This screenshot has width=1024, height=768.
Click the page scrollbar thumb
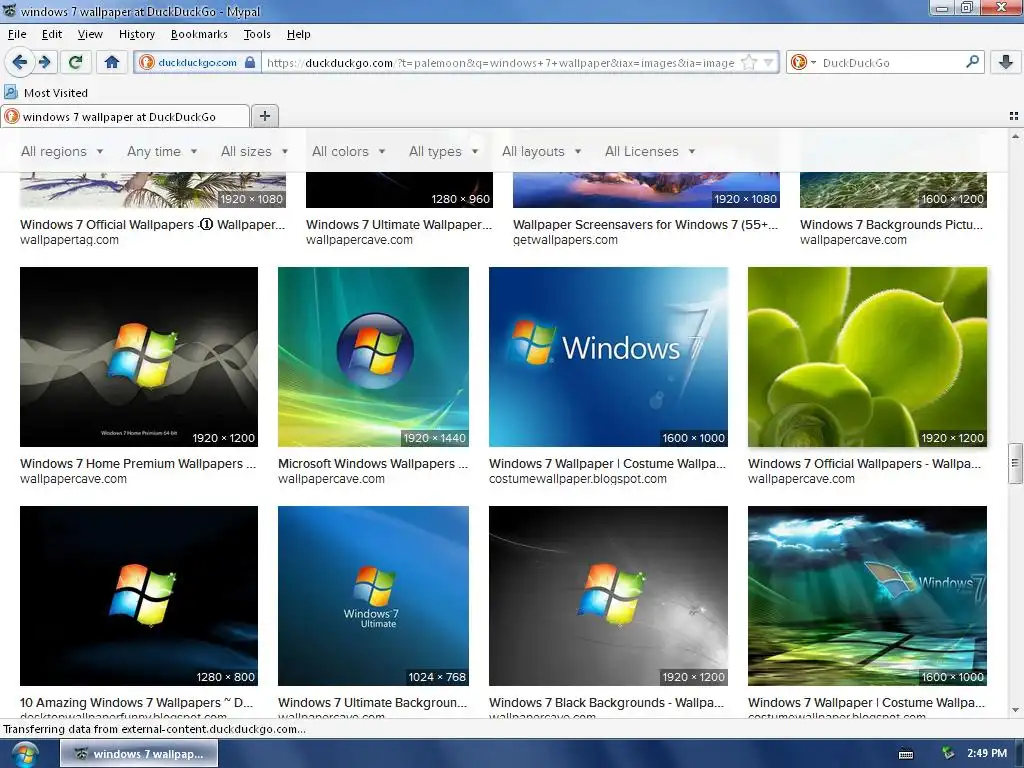[x=1015, y=463]
